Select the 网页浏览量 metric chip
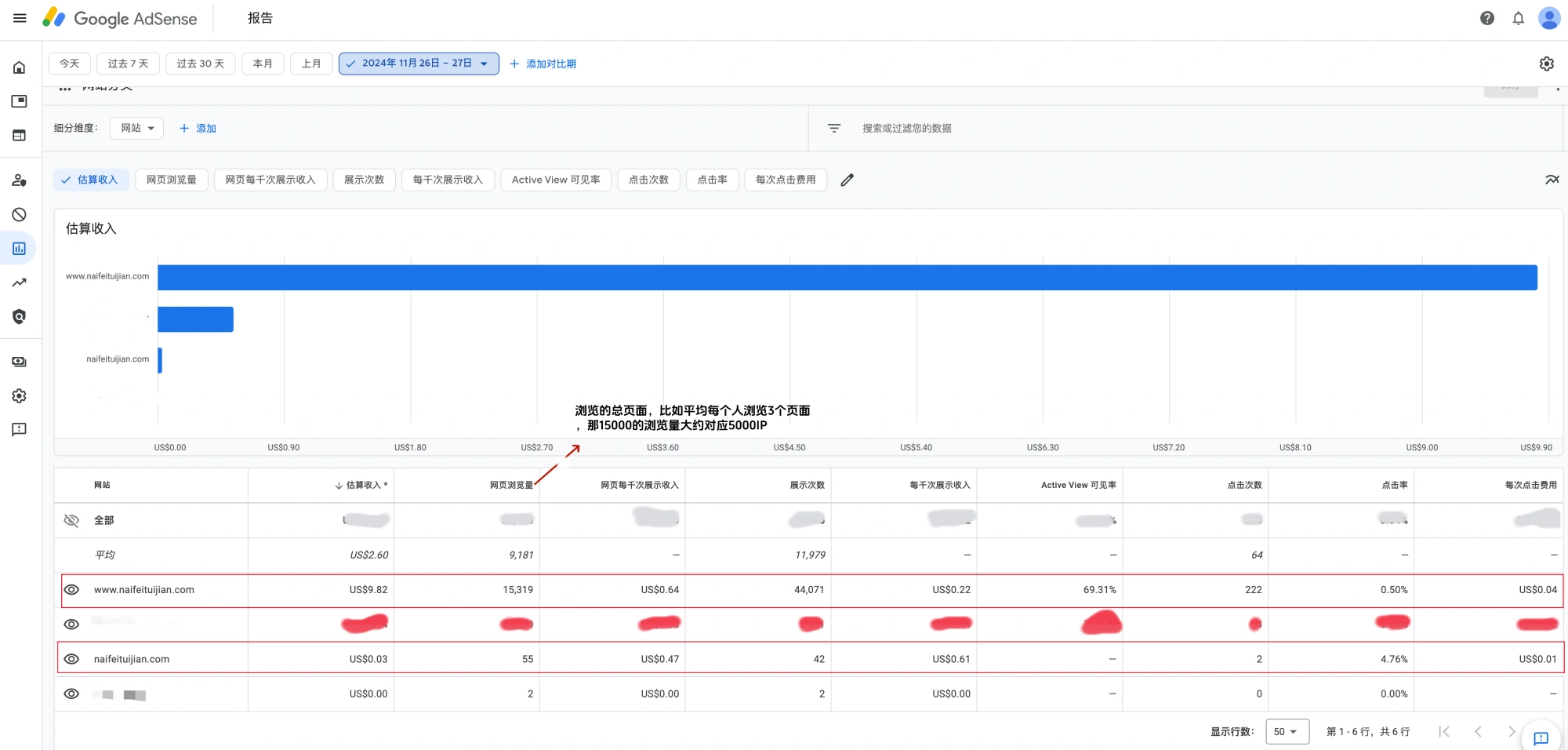The height and width of the screenshot is (750, 1568). pyautogui.click(x=171, y=180)
